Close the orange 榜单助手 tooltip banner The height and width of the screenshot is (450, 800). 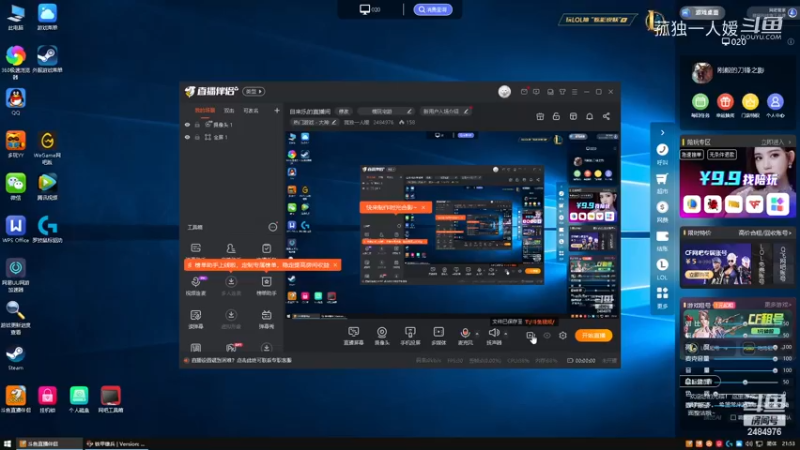(335, 265)
